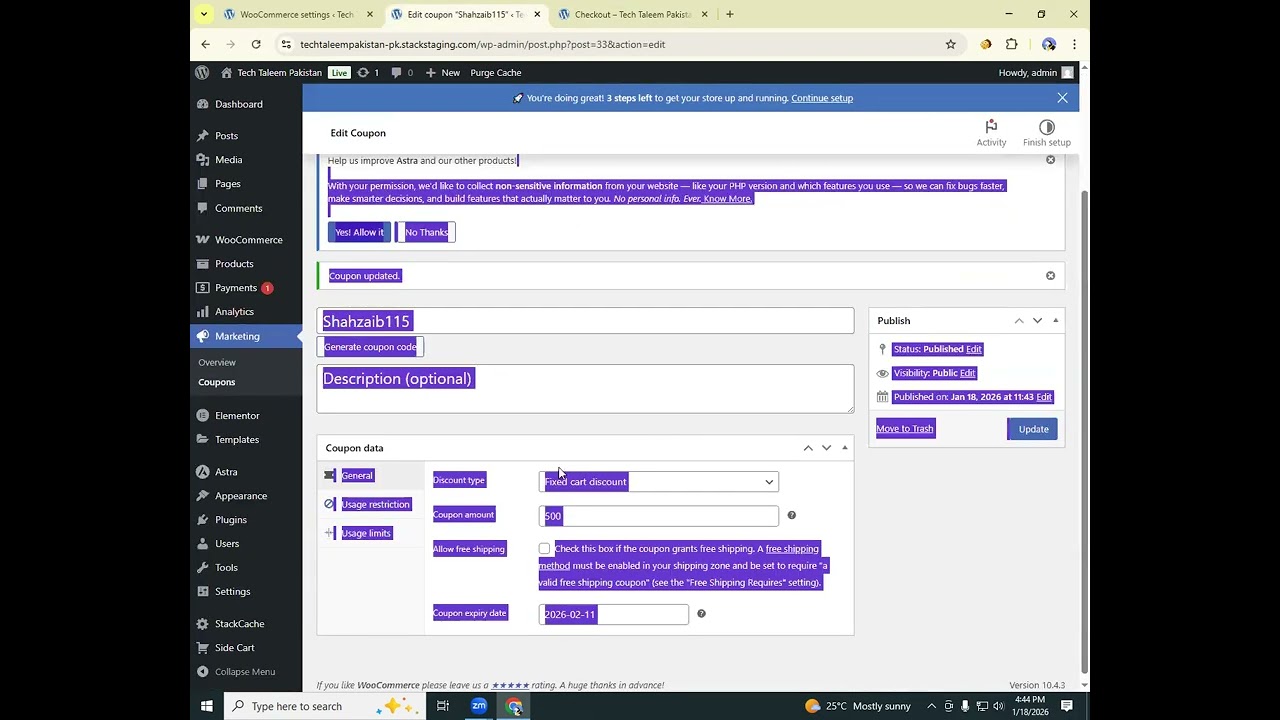
Task: Click Move to Trash link
Action: click(x=905, y=429)
